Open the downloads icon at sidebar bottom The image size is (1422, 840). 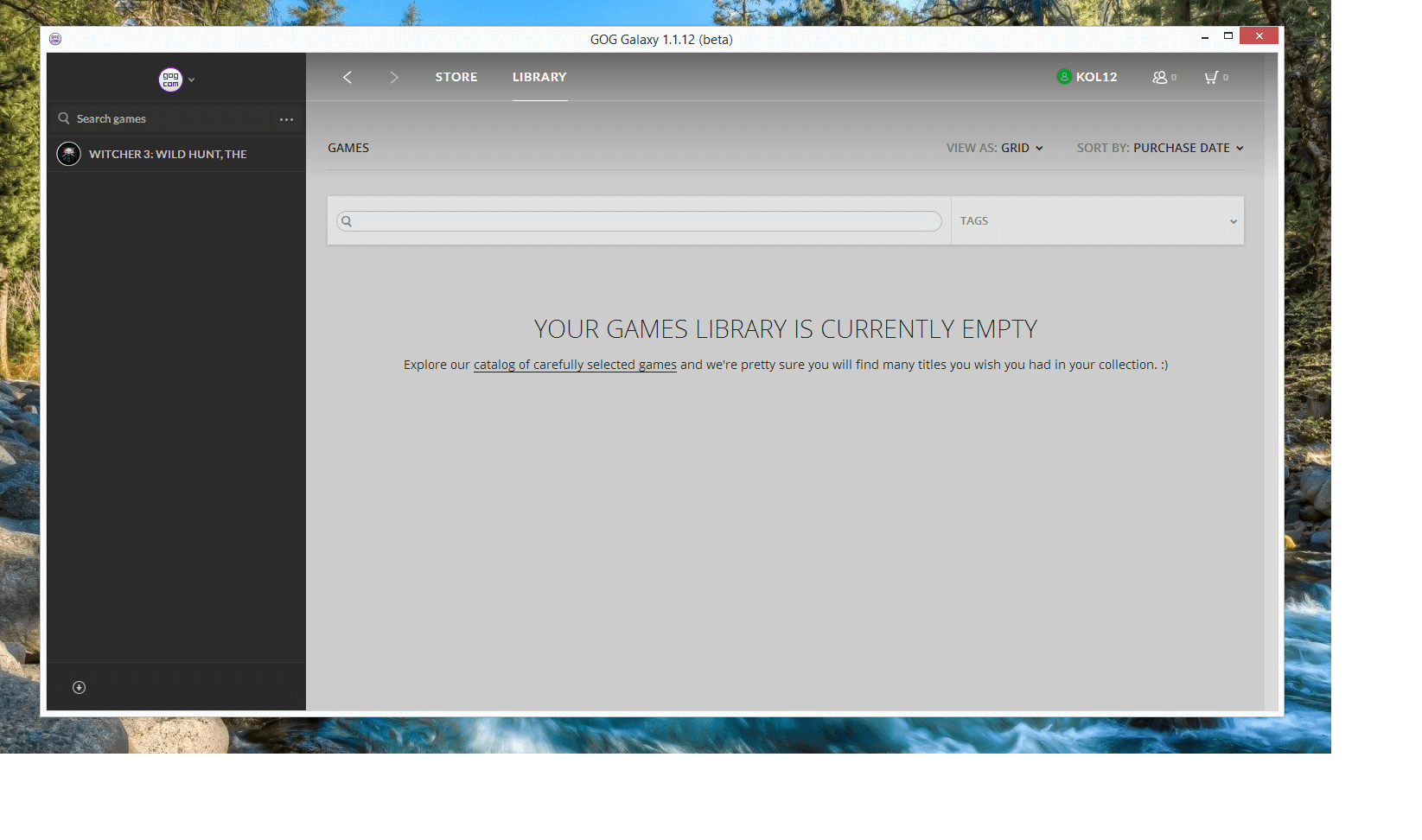click(x=79, y=688)
